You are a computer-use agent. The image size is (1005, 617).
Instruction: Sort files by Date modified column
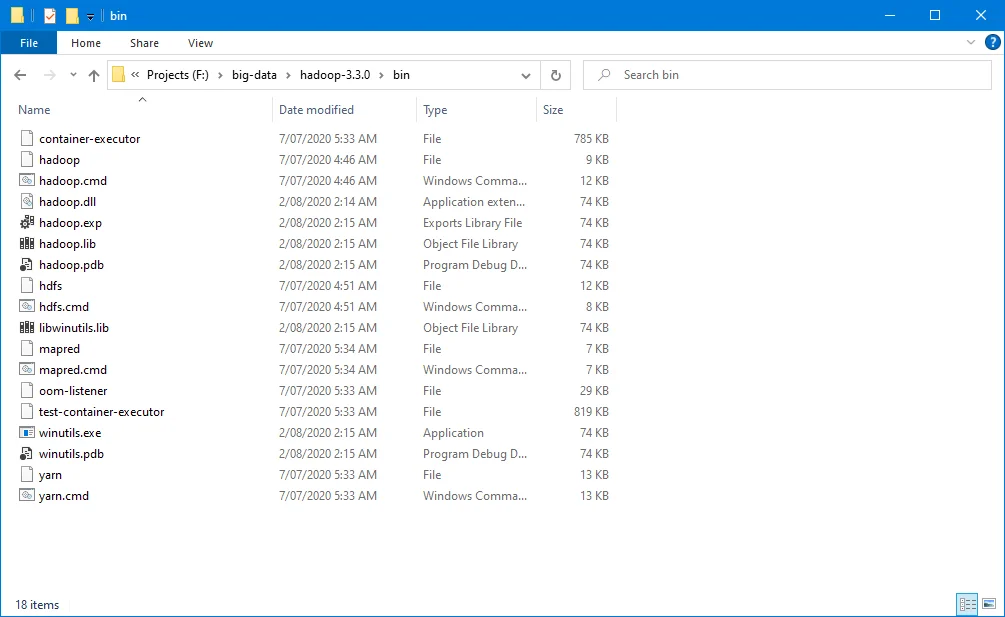pos(316,110)
